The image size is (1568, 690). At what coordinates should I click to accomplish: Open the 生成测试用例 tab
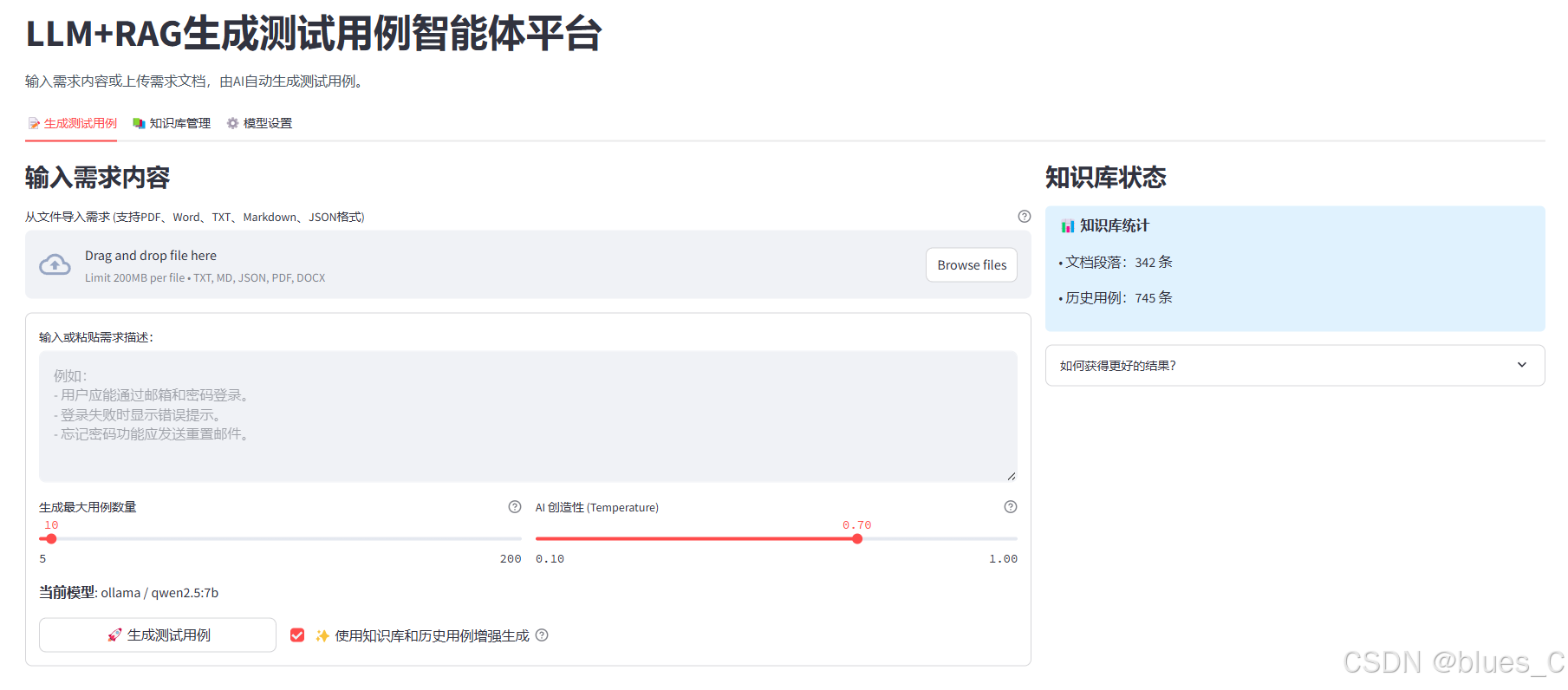pos(72,124)
